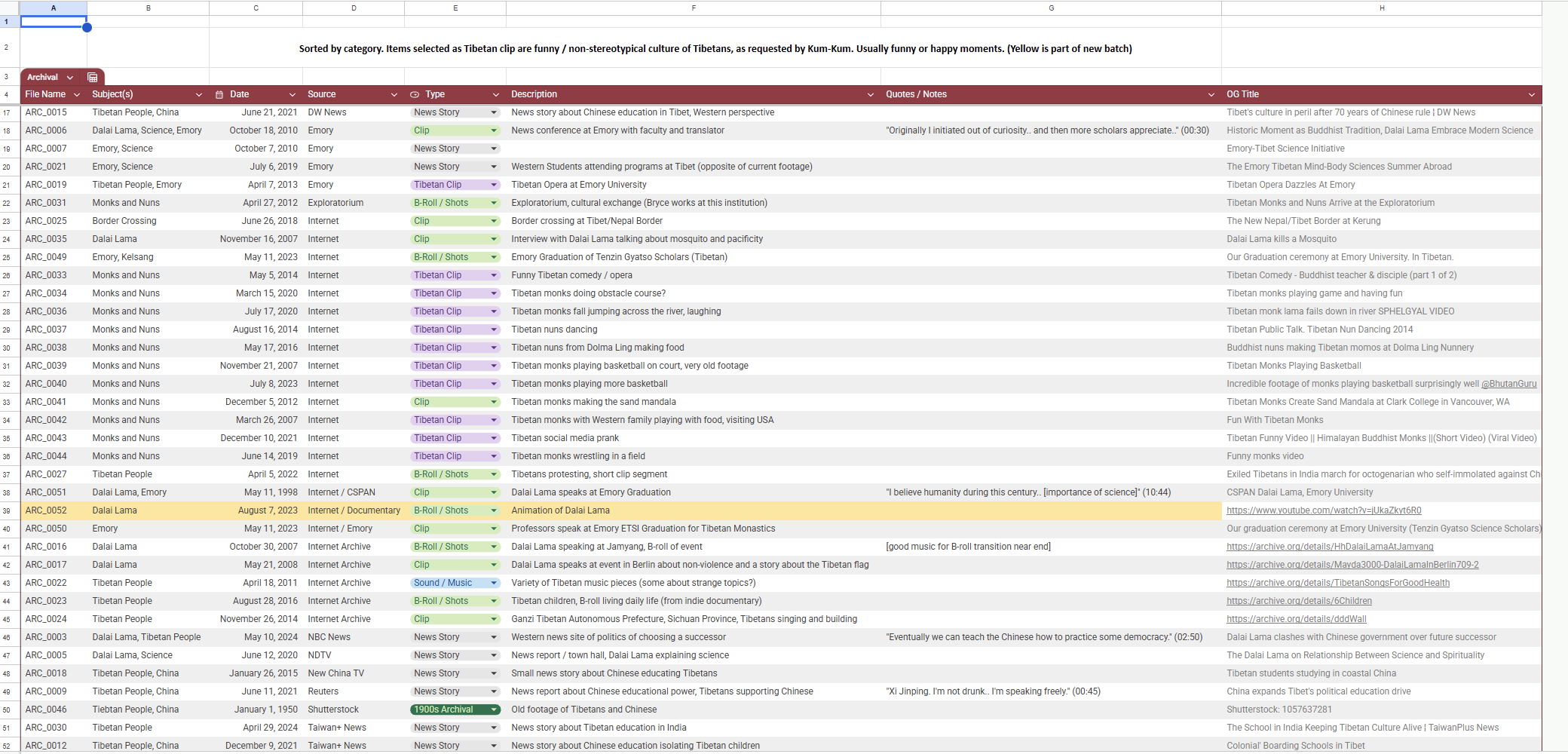
Task: Select the quote cell starting 'Xi Jinping'
Action: [x=1051, y=691]
